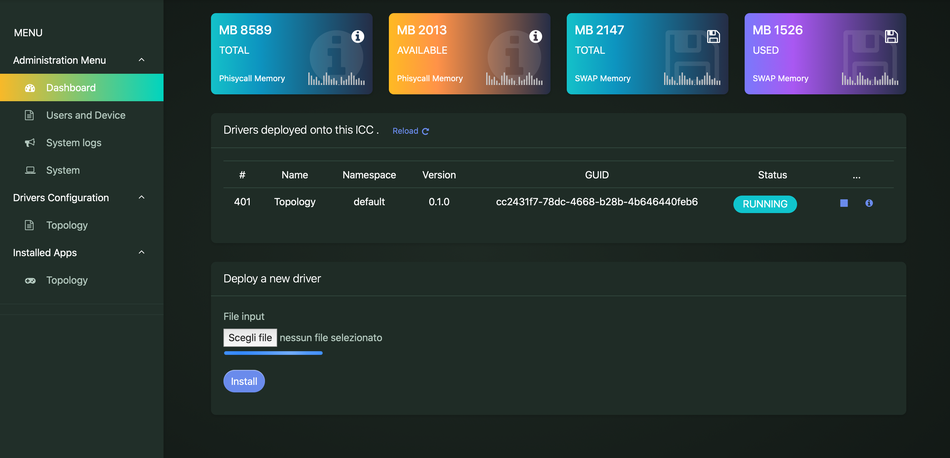Viewport: 950px width, 458px height.
Task: Collapse the Installed Apps section
Action: (141, 253)
